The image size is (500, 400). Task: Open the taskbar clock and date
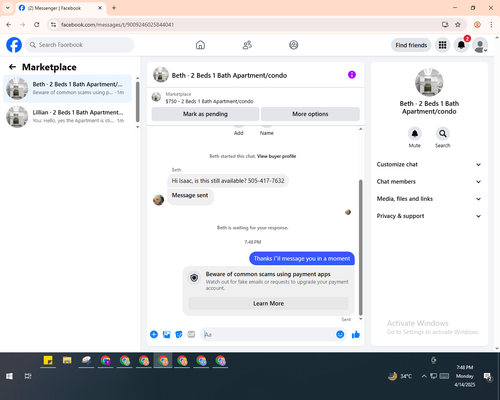coord(465,376)
